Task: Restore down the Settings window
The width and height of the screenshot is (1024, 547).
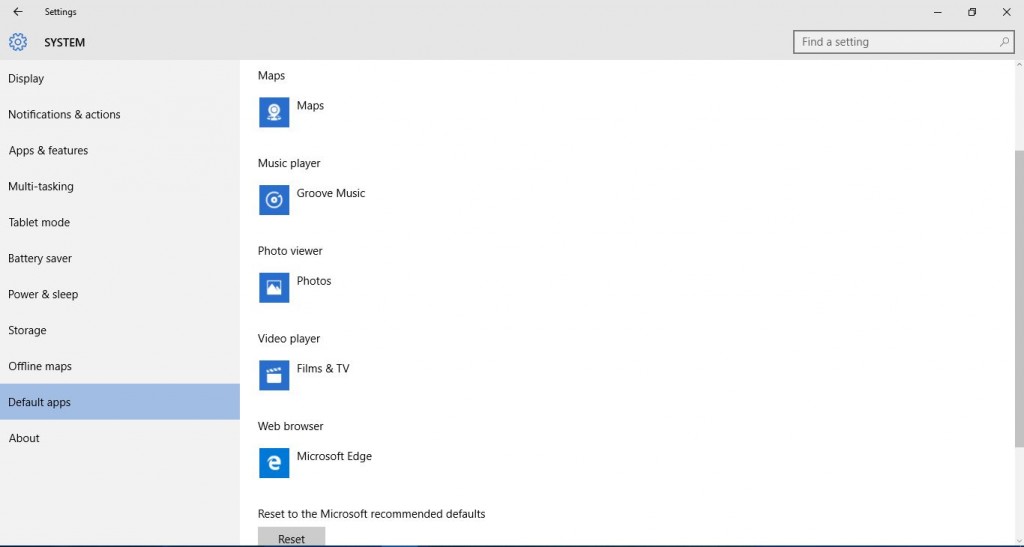Action: 972,12
